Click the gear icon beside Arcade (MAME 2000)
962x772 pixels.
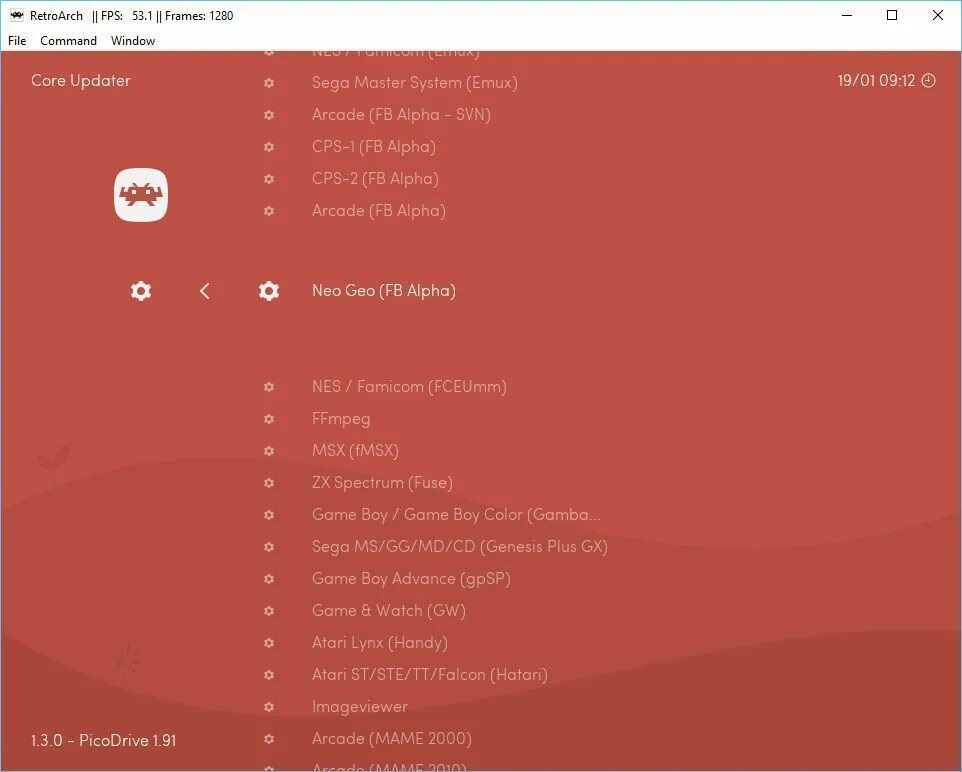[269, 739]
